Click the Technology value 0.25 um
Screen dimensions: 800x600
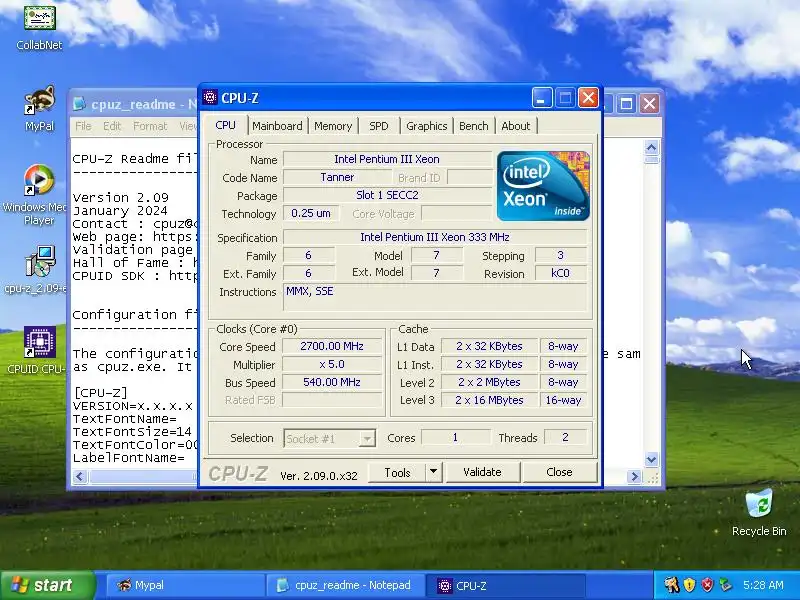click(x=311, y=213)
